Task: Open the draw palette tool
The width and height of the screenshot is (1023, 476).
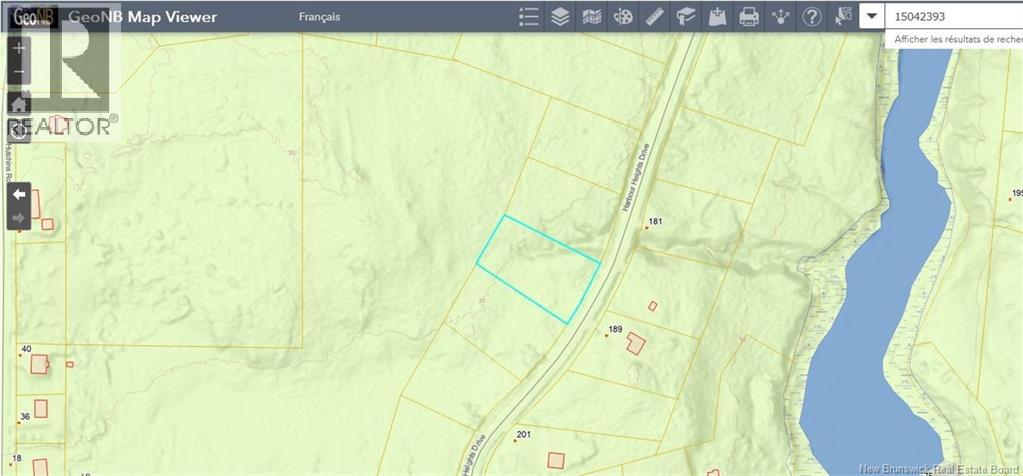Action: [623, 17]
